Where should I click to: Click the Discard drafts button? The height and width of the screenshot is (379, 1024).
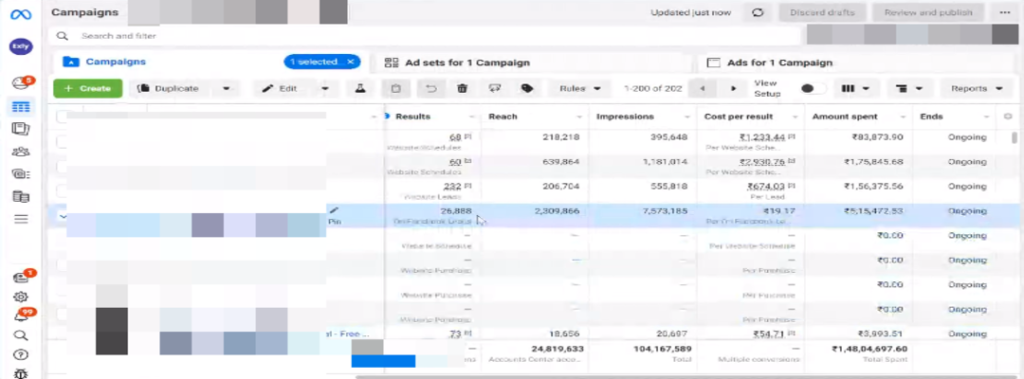(822, 12)
